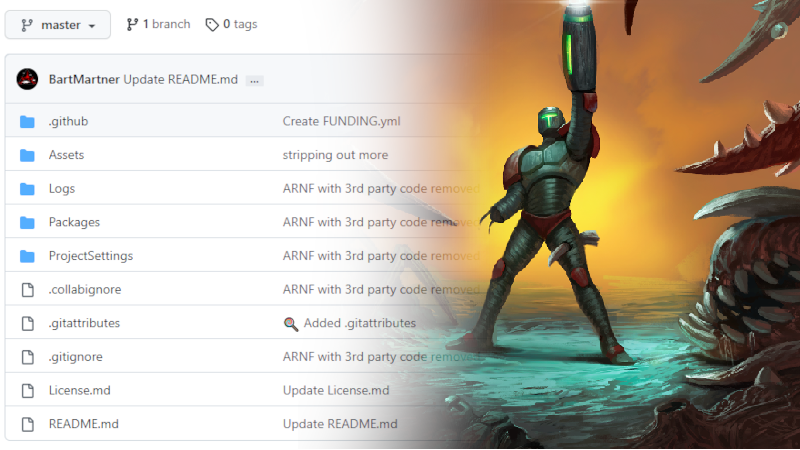Open the ProjectSettings folder

pyautogui.click(x=91, y=256)
